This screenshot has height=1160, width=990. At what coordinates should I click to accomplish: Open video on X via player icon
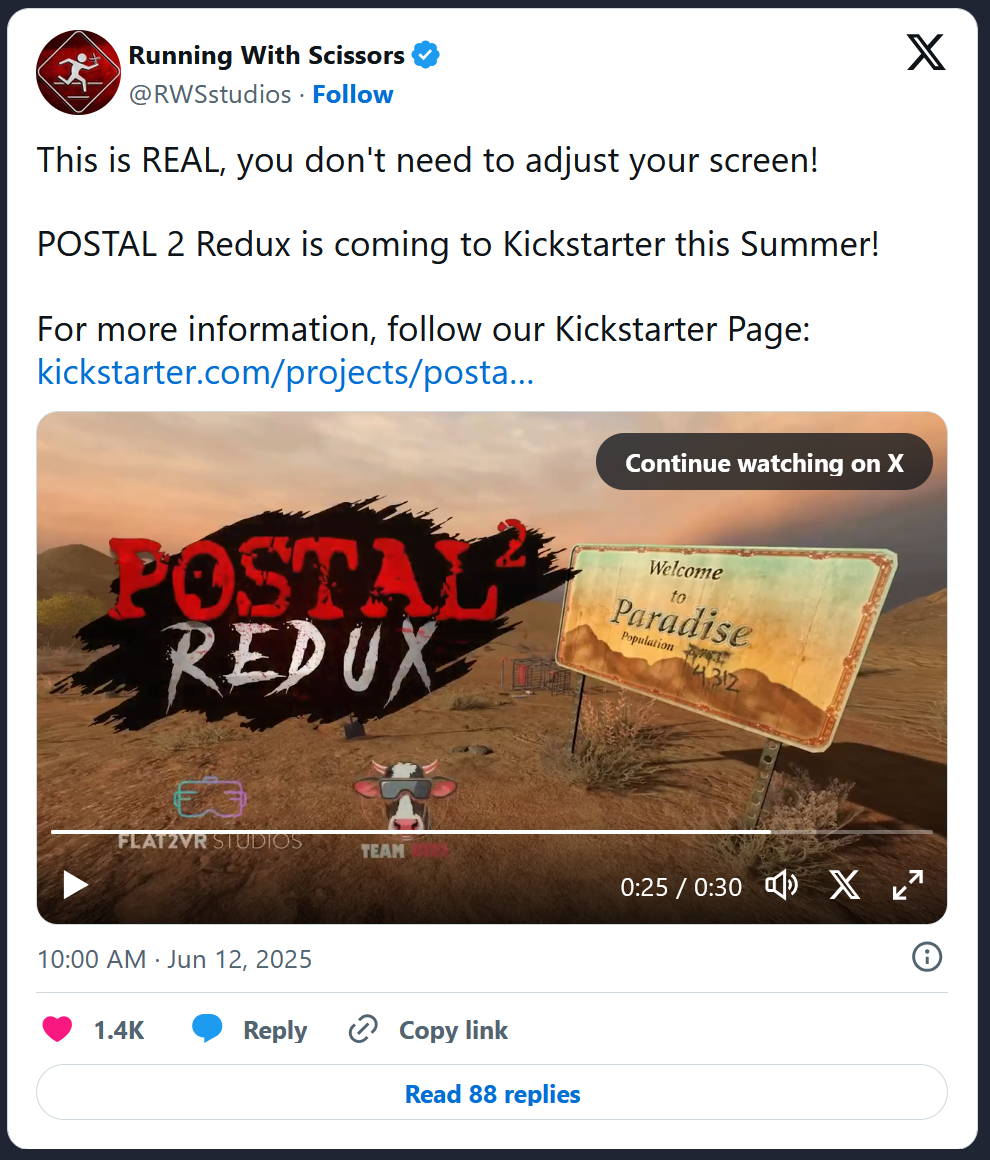pyautogui.click(x=844, y=885)
